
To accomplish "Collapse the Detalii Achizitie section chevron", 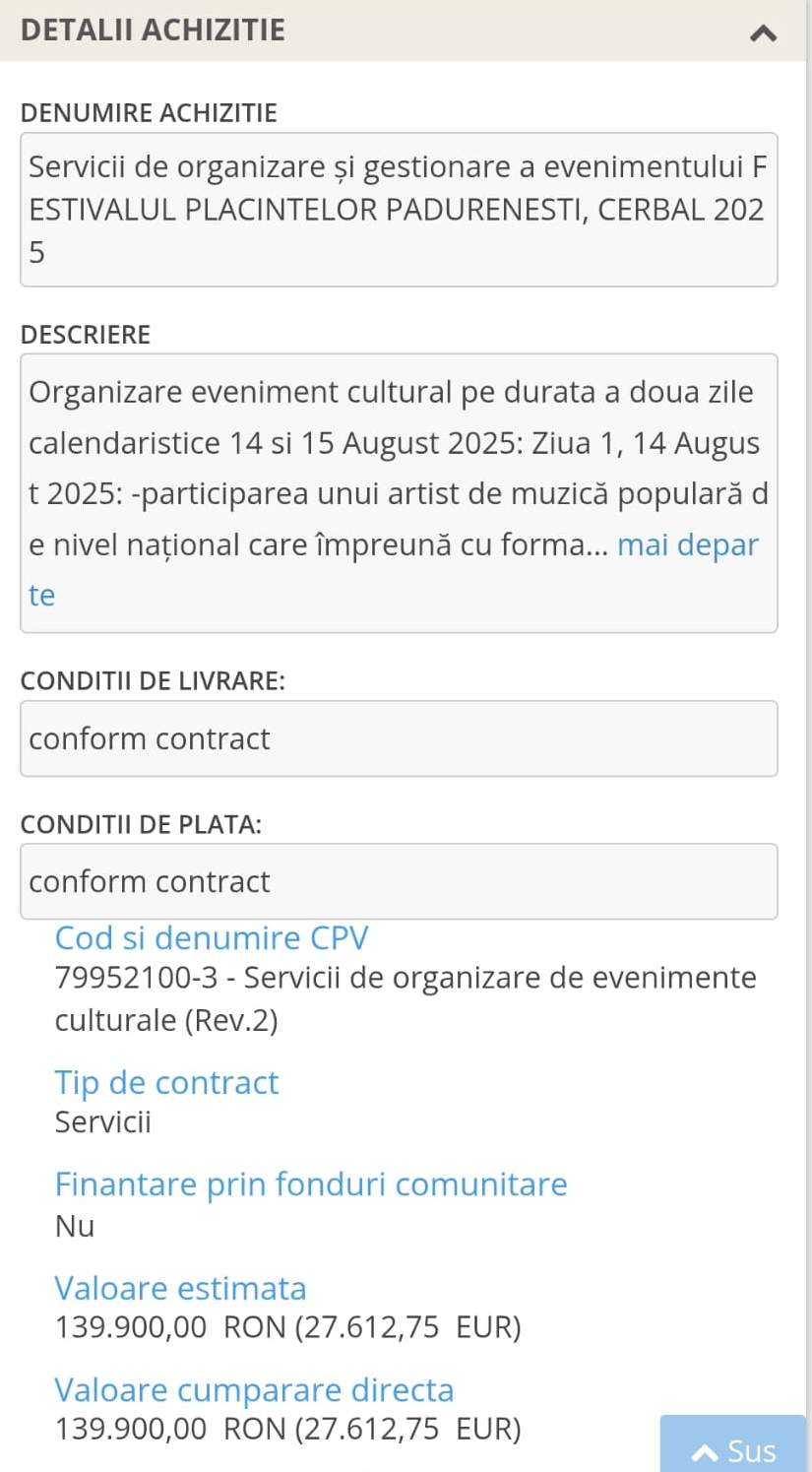I will click(x=763, y=32).
